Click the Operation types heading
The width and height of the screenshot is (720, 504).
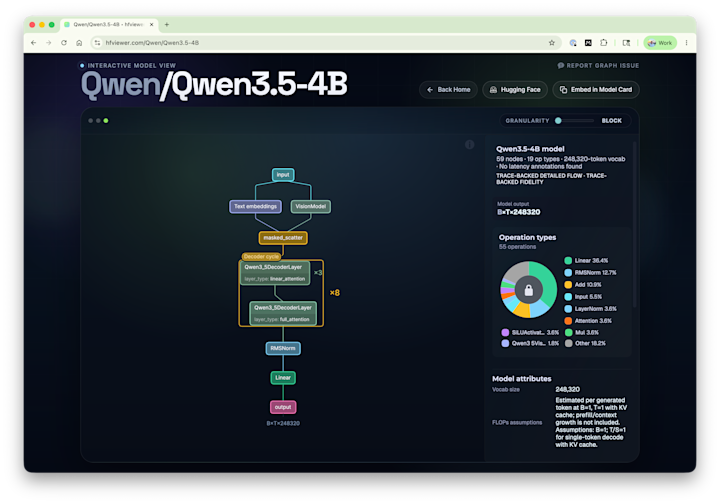click(527, 237)
